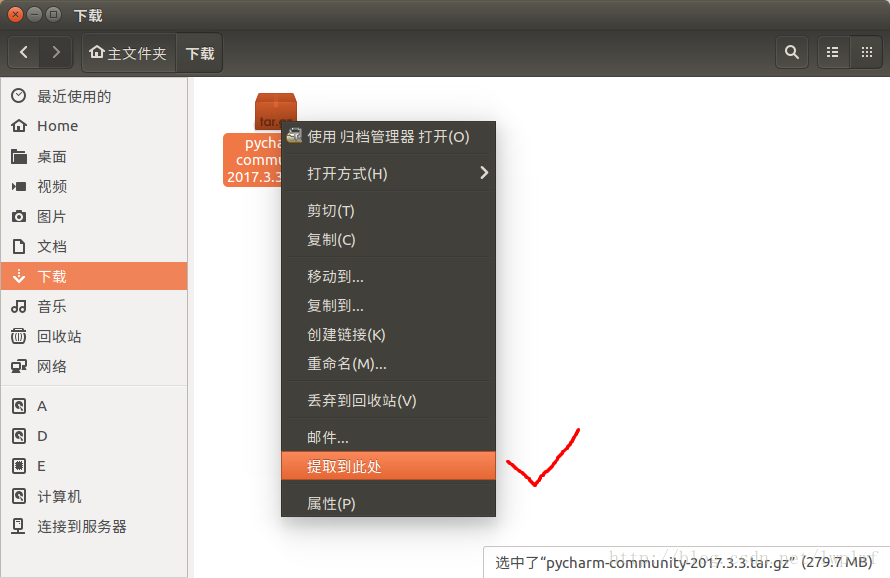Switch to list view icon
The height and width of the screenshot is (578, 890).
pyautogui.click(x=833, y=53)
